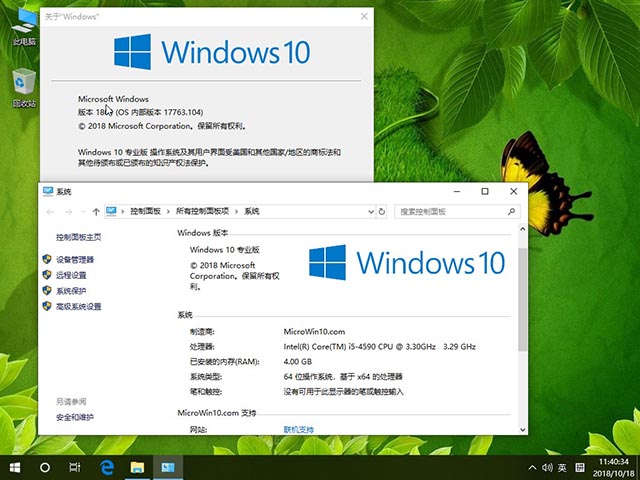The width and height of the screenshot is (640, 480).
Task: Open Security and Maintenance link
Action: (75, 417)
